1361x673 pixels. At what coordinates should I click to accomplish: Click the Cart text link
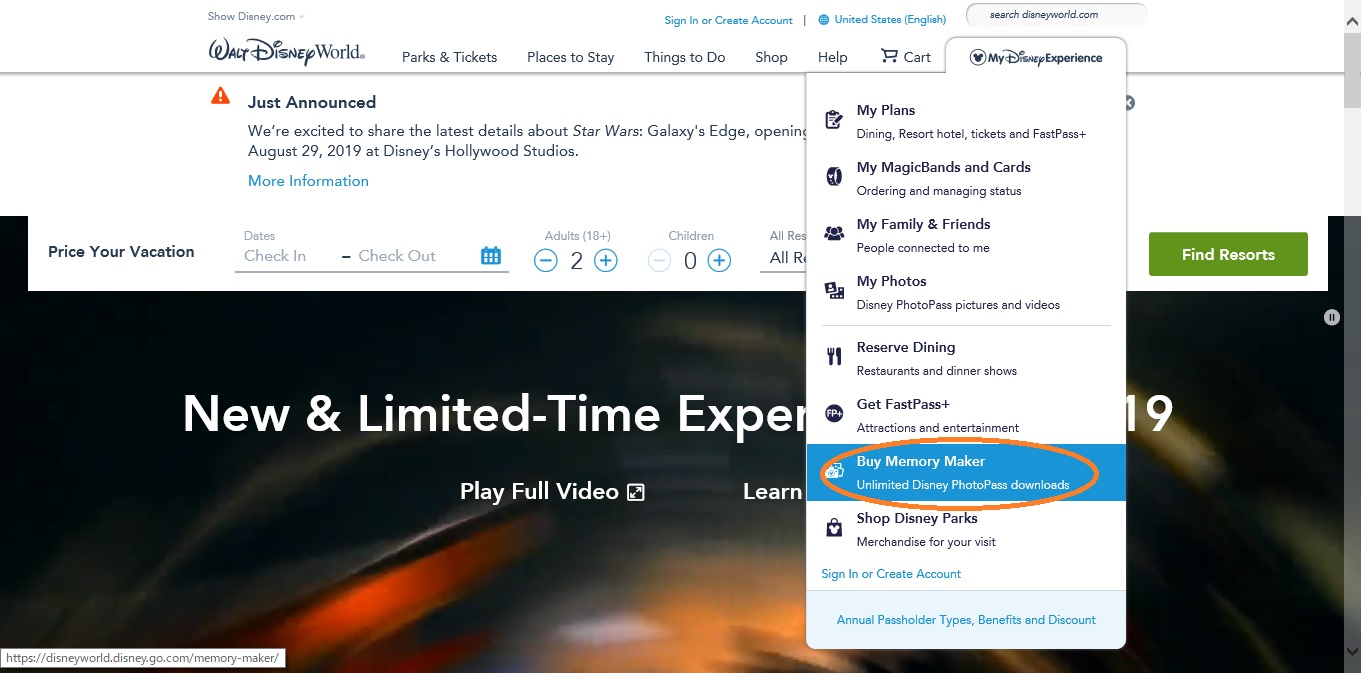[x=917, y=57]
